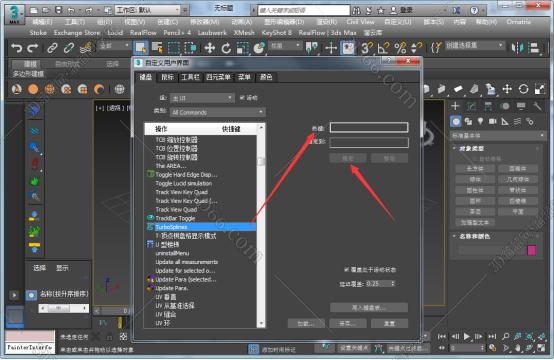Switch to the Quads tab (fourth tab)
554x360 pixels.
(218, 77)
